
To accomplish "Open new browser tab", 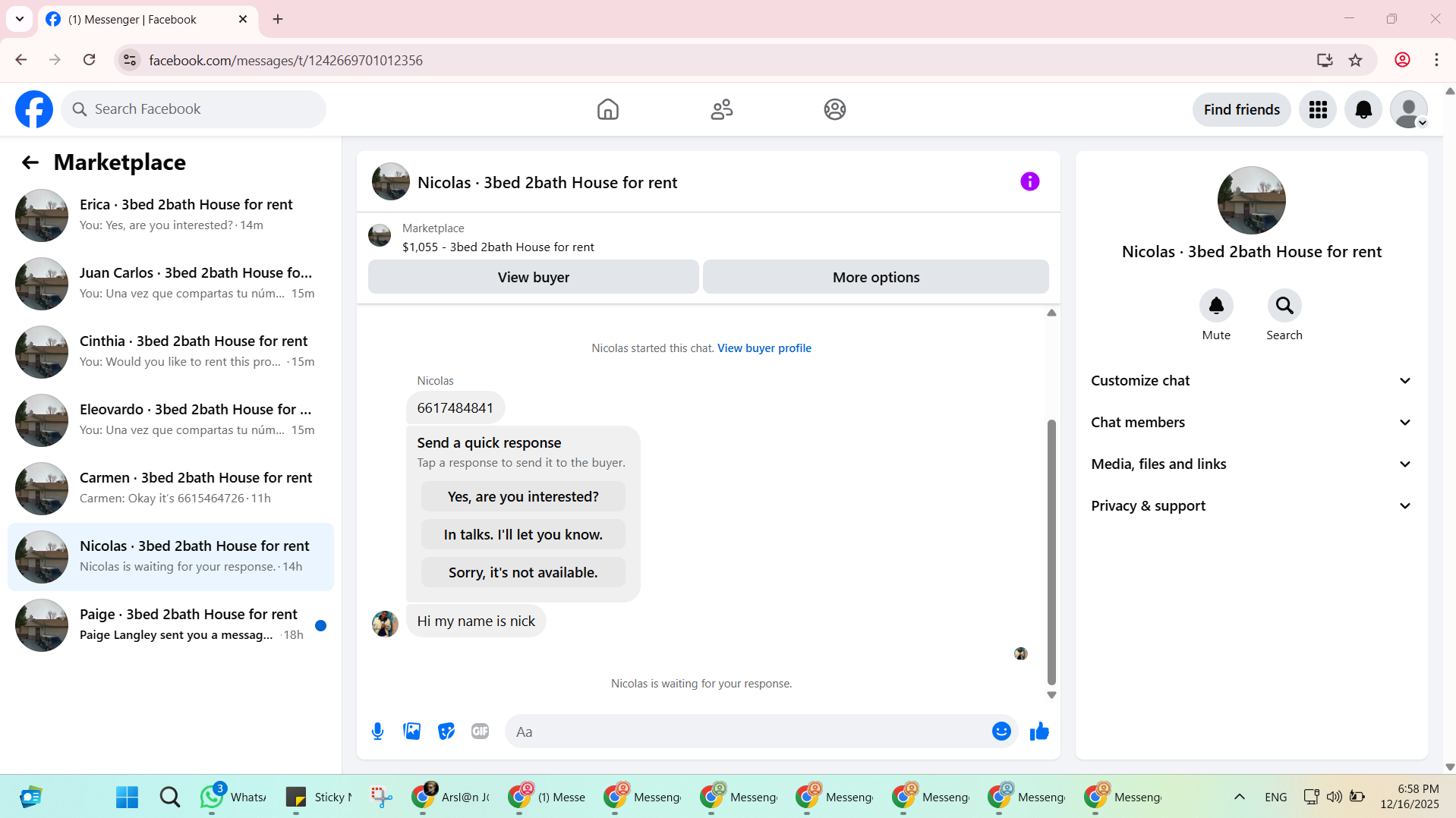I will [278, 19].
